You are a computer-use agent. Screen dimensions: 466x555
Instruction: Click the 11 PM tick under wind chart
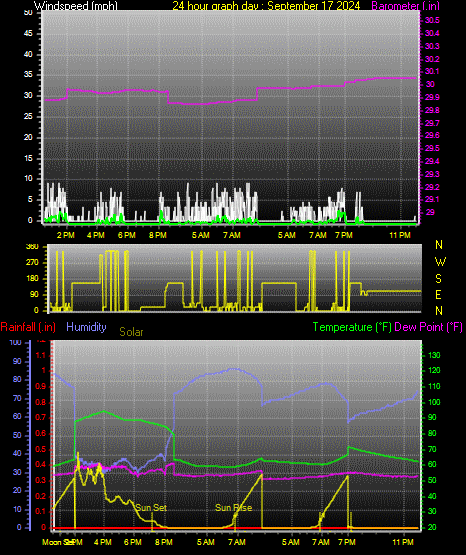(400, 235)
